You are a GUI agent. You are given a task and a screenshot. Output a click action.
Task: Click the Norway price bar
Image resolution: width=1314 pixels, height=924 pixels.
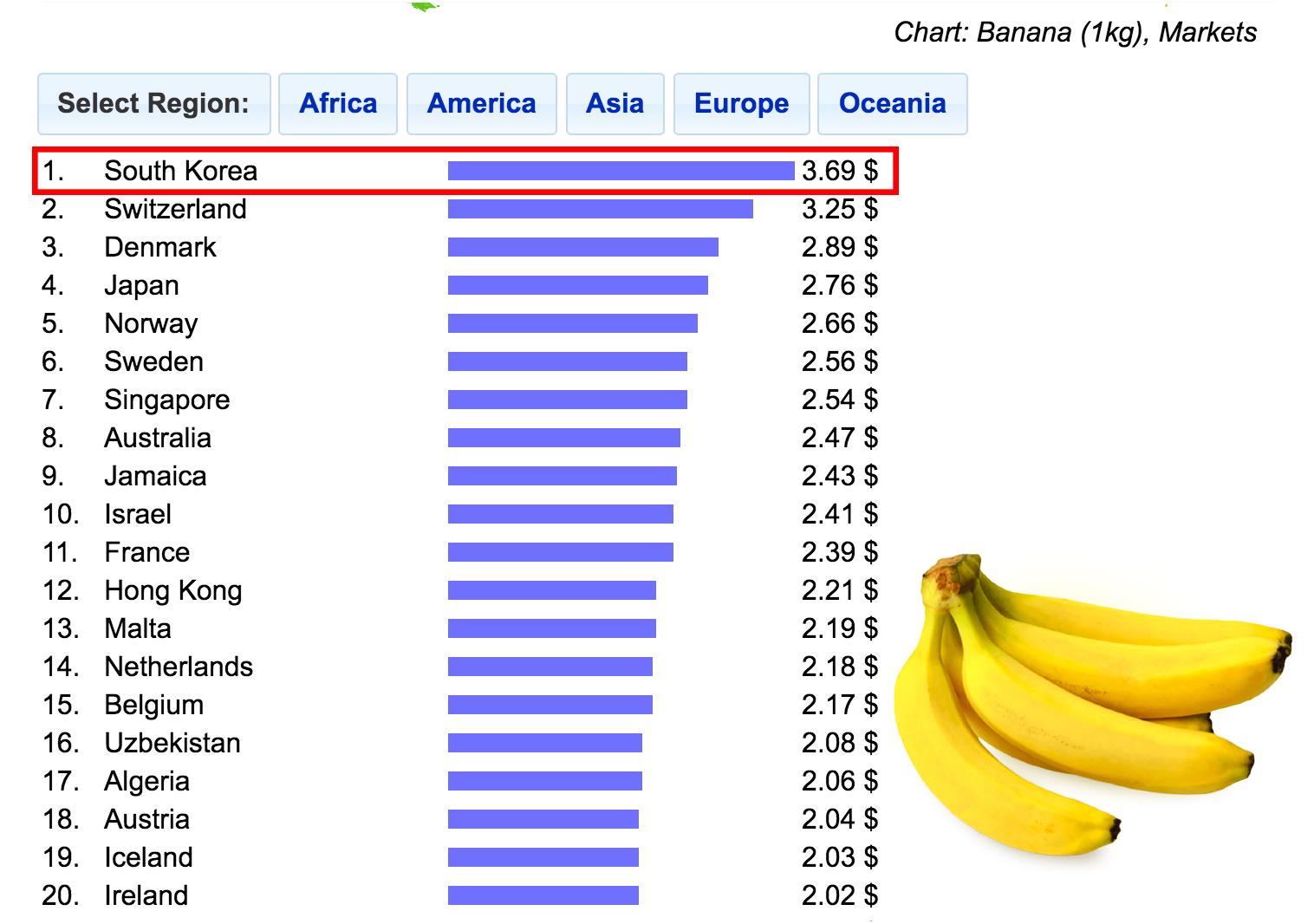(572, 323)
